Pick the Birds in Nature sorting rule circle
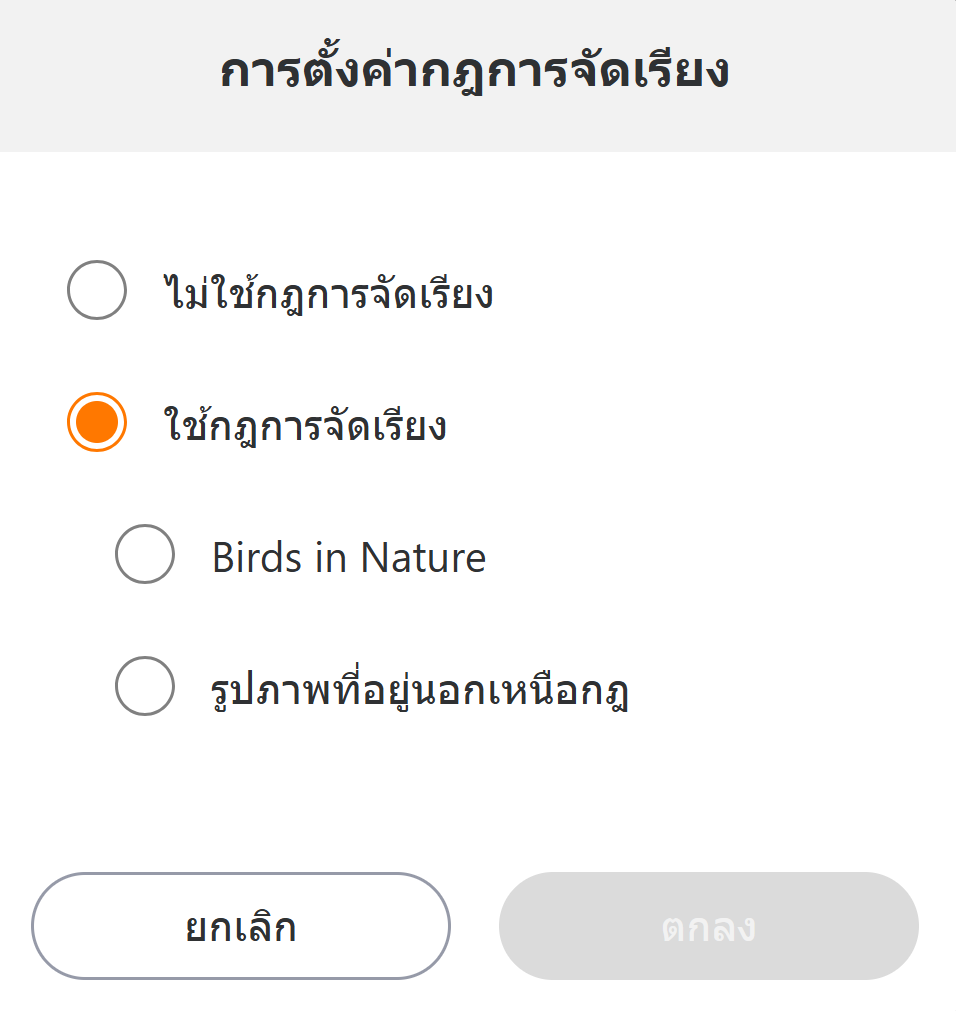Image resolution: width=956 pixels, height=1011 pixels. (x=145, y=554)
